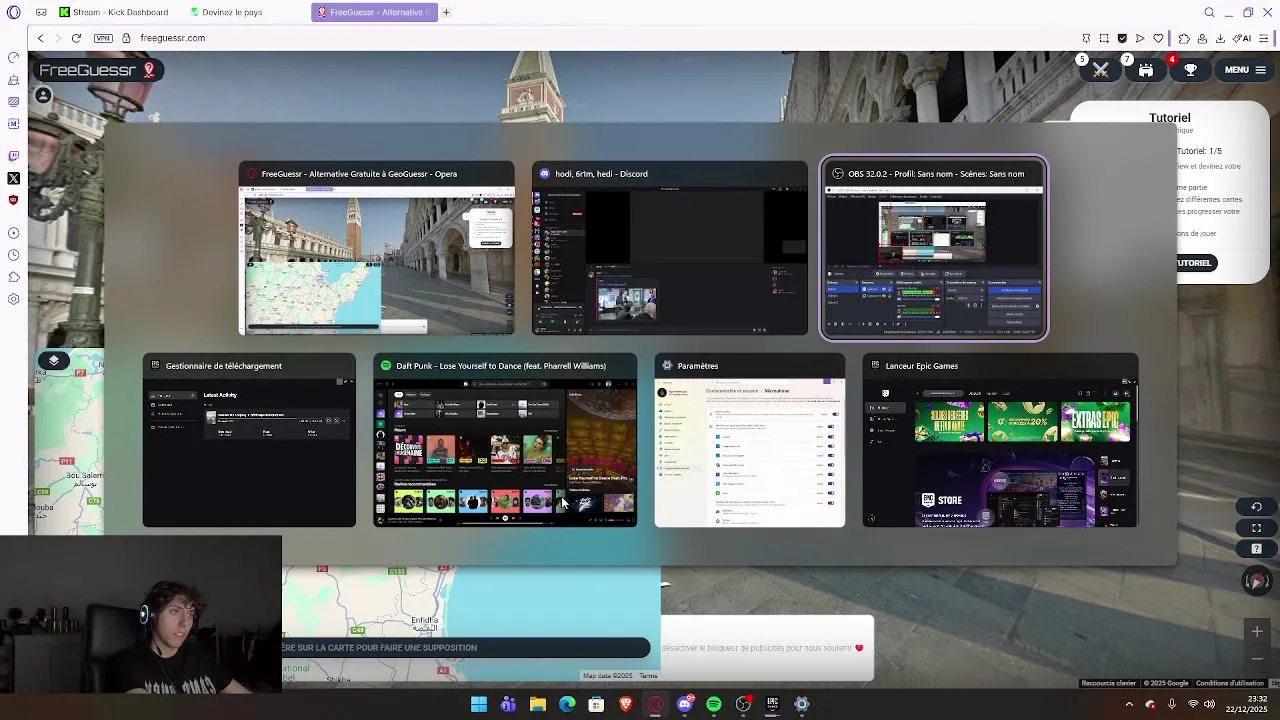The image size is (1280, 720).
Task: Open the X icon in Opera sidebar
Action: tap(13, 178)
